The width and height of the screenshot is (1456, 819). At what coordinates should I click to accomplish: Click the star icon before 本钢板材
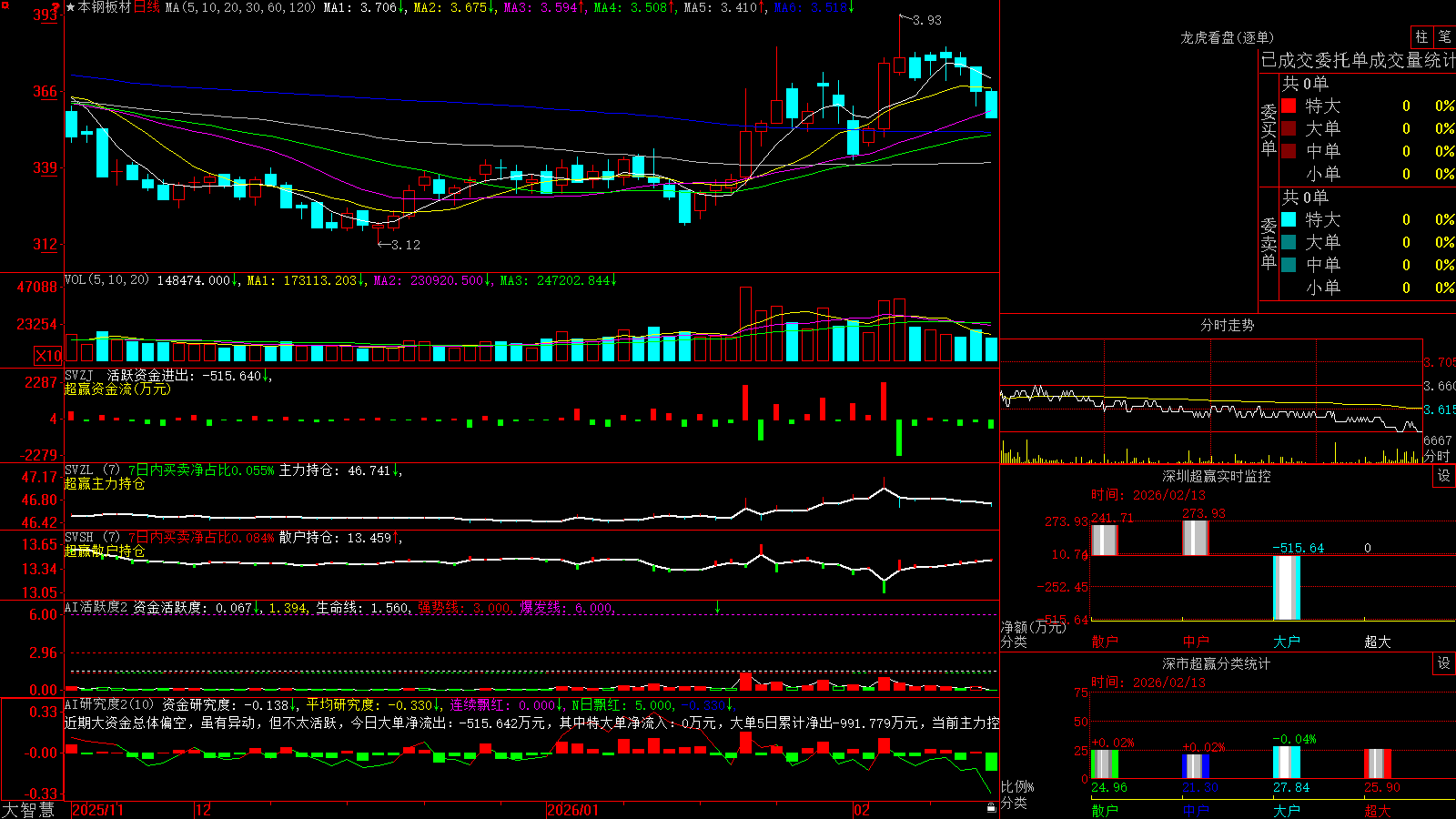(x=71, y=7)
